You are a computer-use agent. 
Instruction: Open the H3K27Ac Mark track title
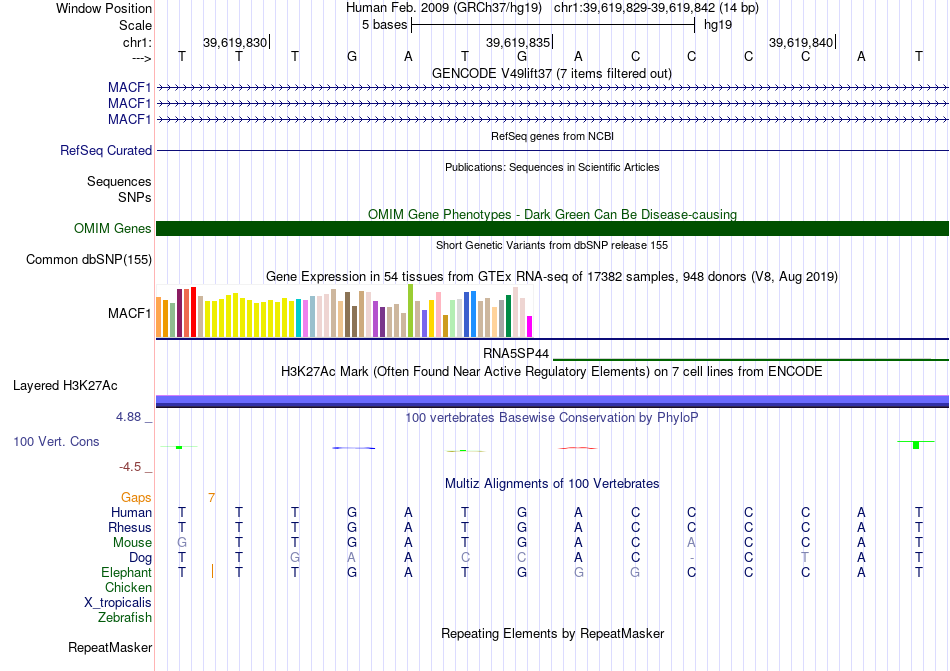552,371
